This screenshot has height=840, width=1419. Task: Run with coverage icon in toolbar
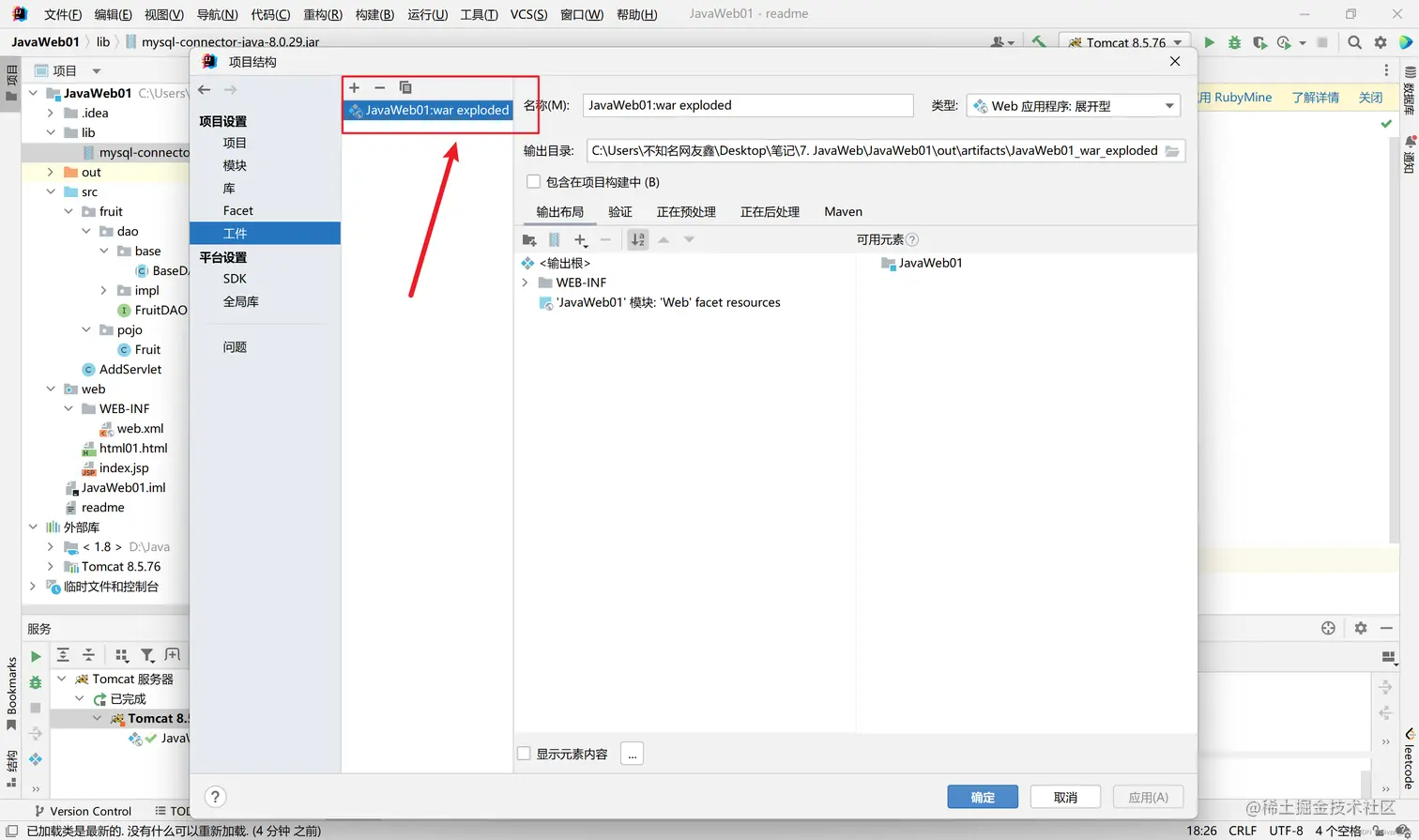click(x=1259, y=42)
